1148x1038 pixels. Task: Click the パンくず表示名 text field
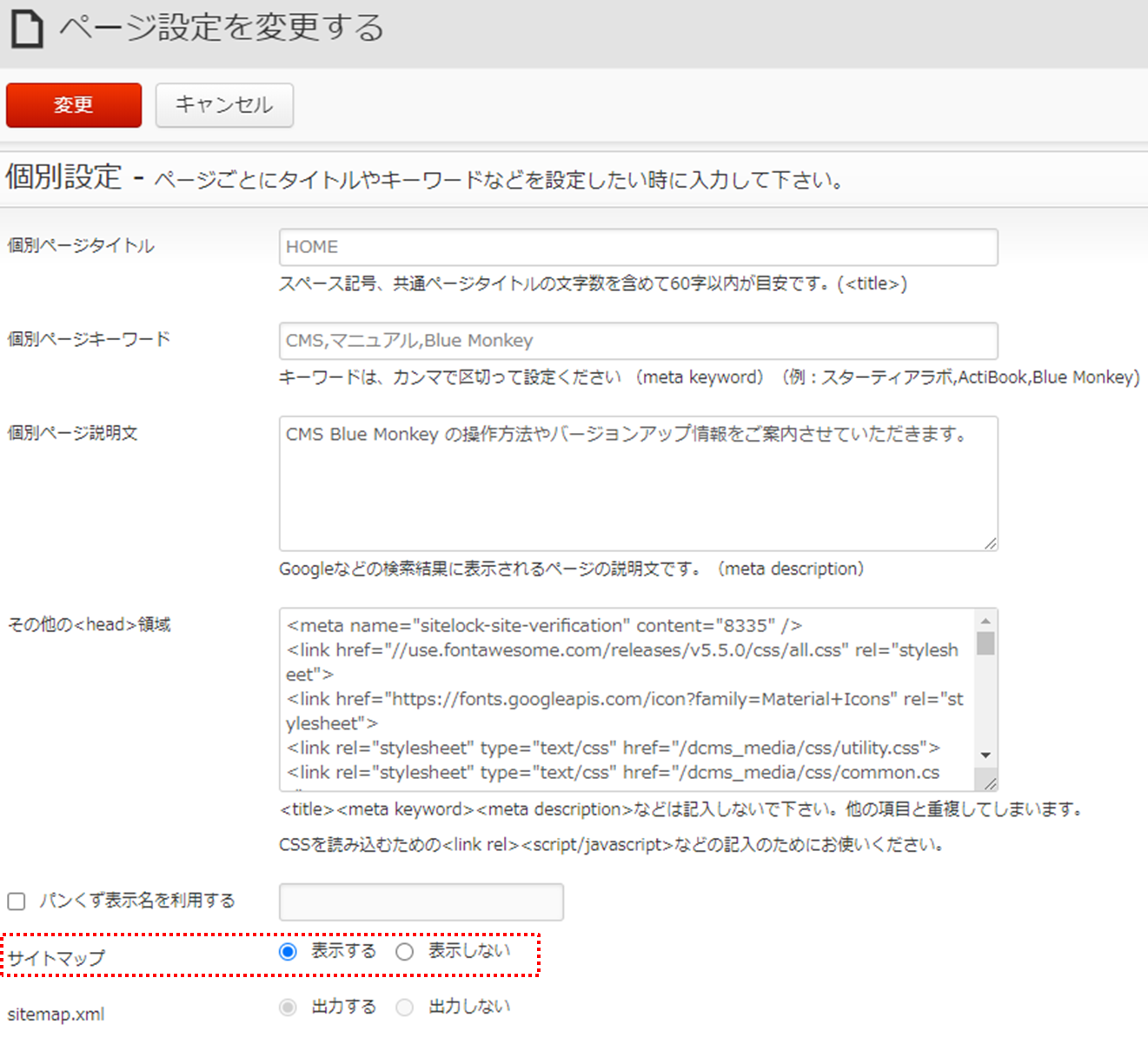(421, 902)
